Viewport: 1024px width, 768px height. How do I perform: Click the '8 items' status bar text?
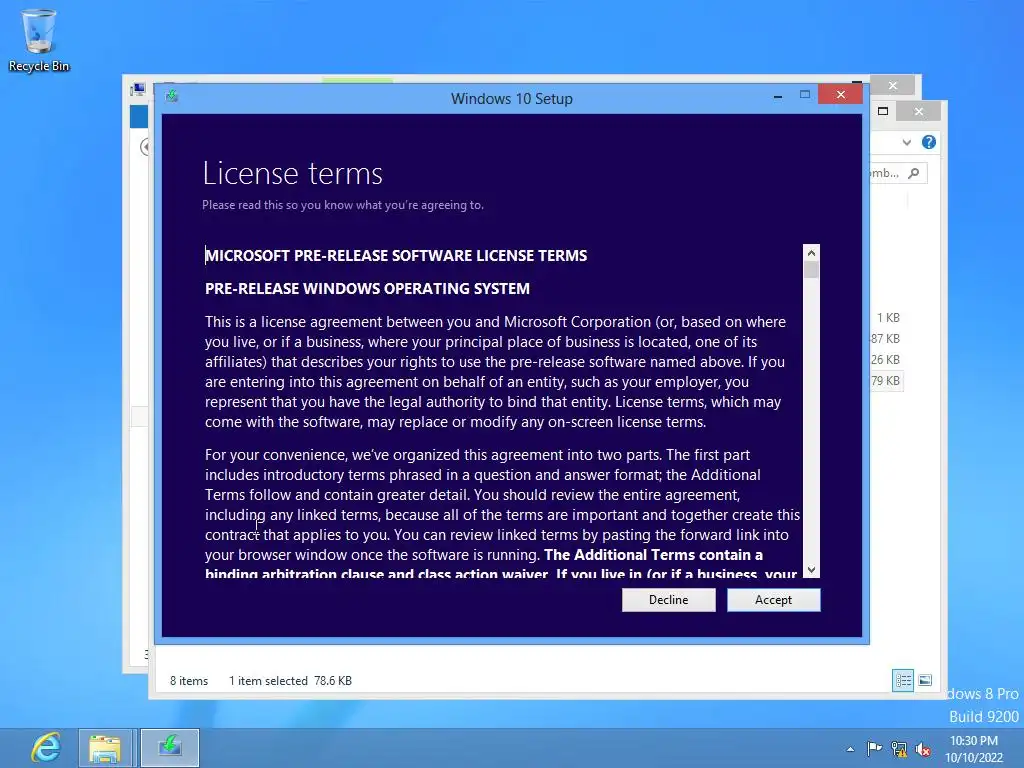[189, 680]
